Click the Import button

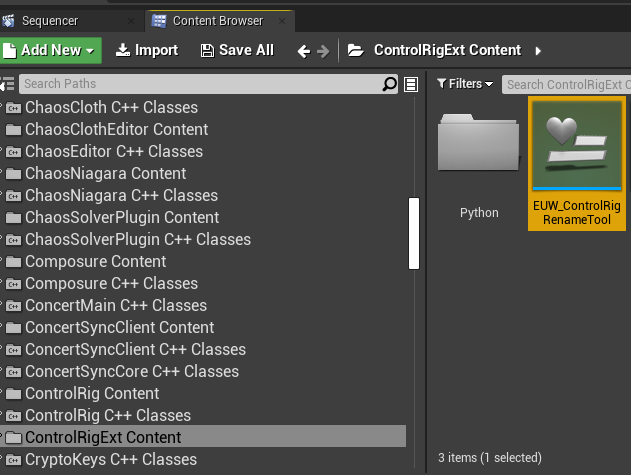[x=146, y=51]
